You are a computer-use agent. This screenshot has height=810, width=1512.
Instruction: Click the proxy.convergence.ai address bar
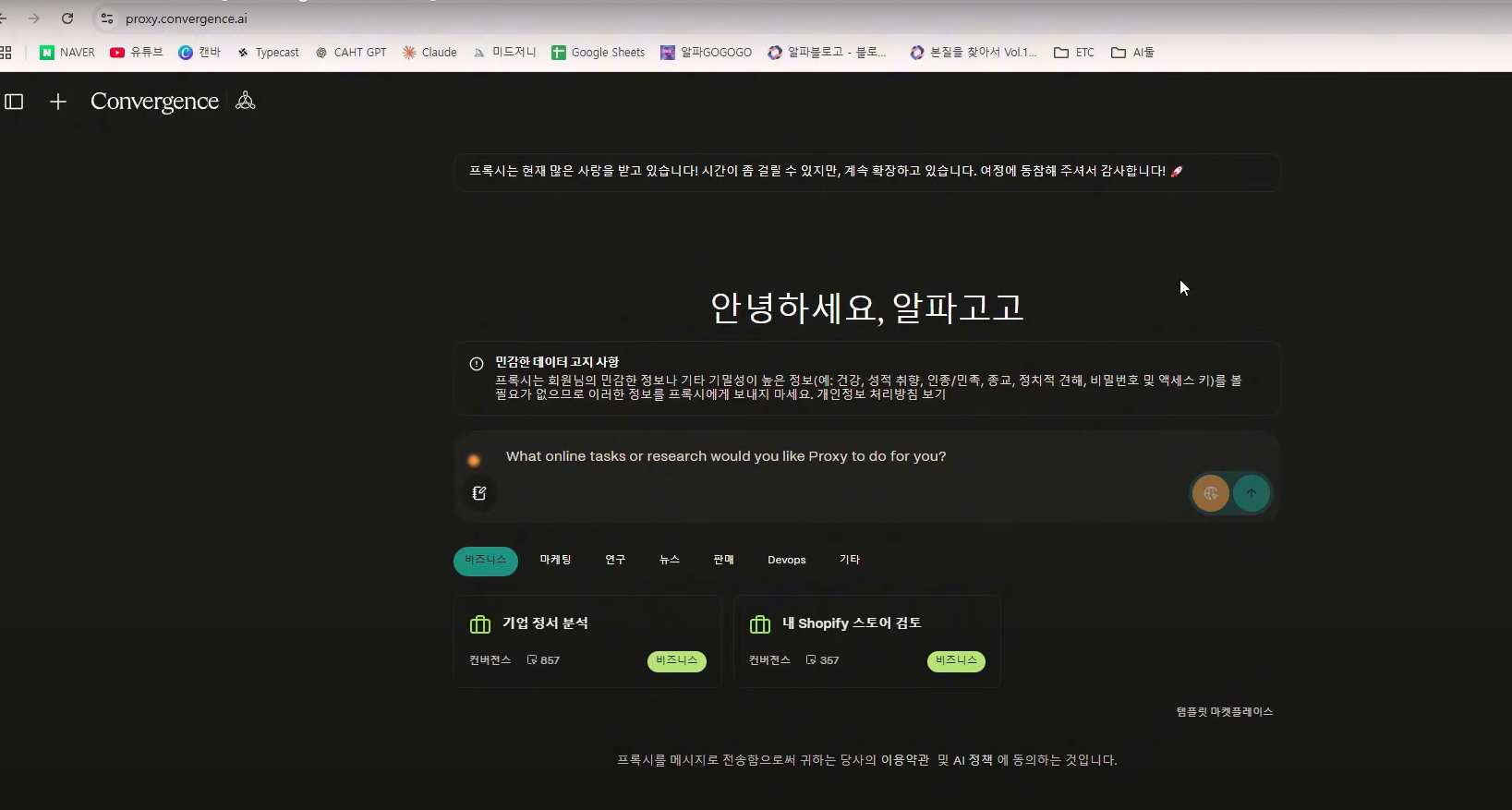(187, 18)
